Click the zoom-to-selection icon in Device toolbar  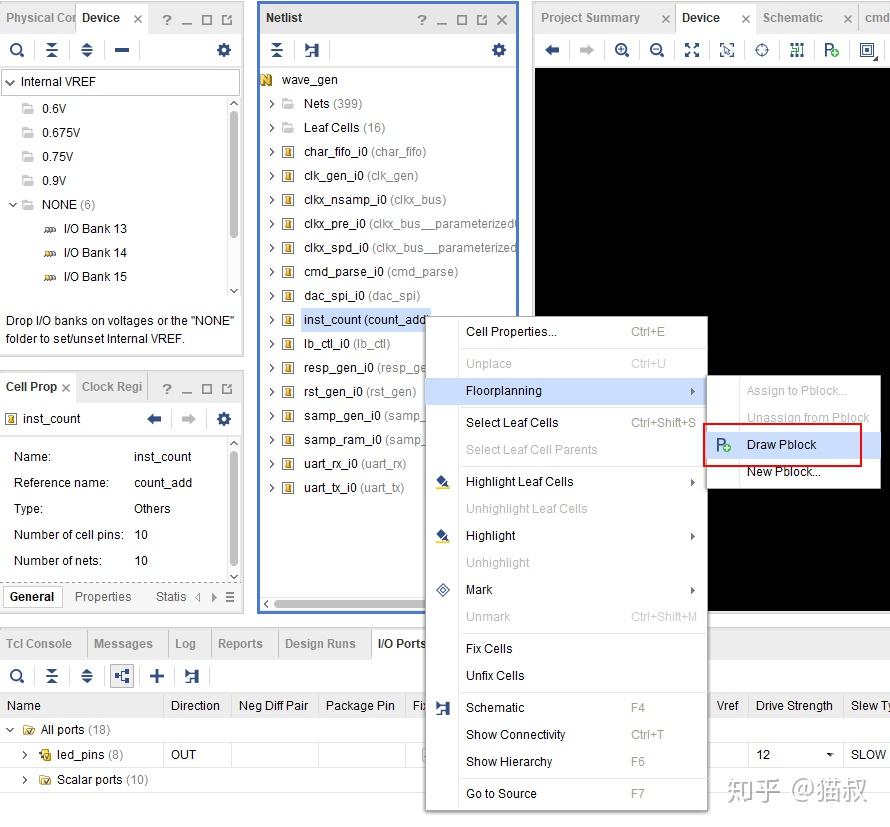[727, 50]
